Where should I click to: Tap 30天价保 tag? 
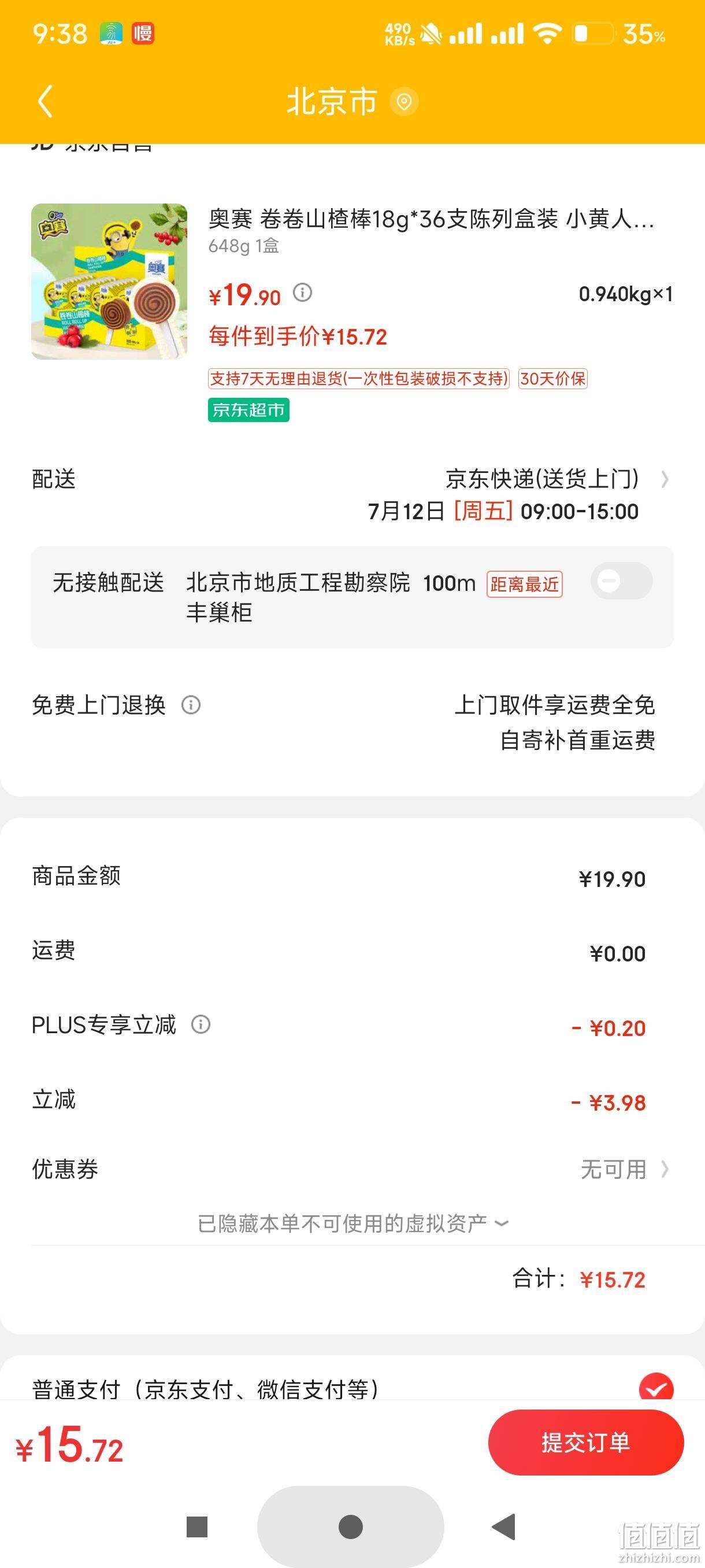coord(552,379)
